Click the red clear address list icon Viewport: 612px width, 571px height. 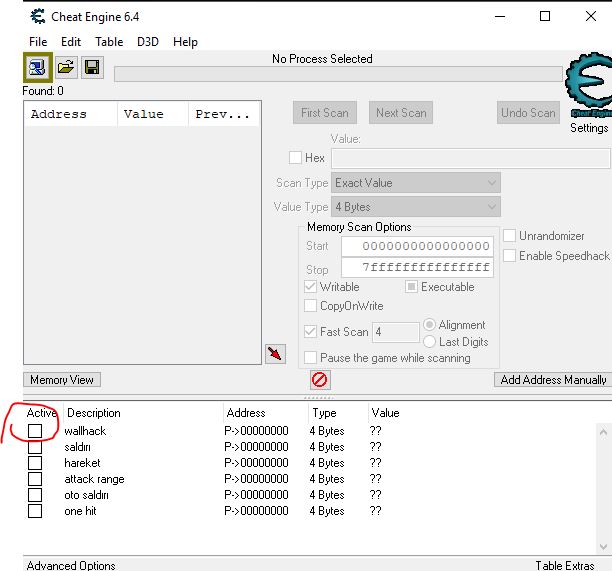tap(320, 379)
